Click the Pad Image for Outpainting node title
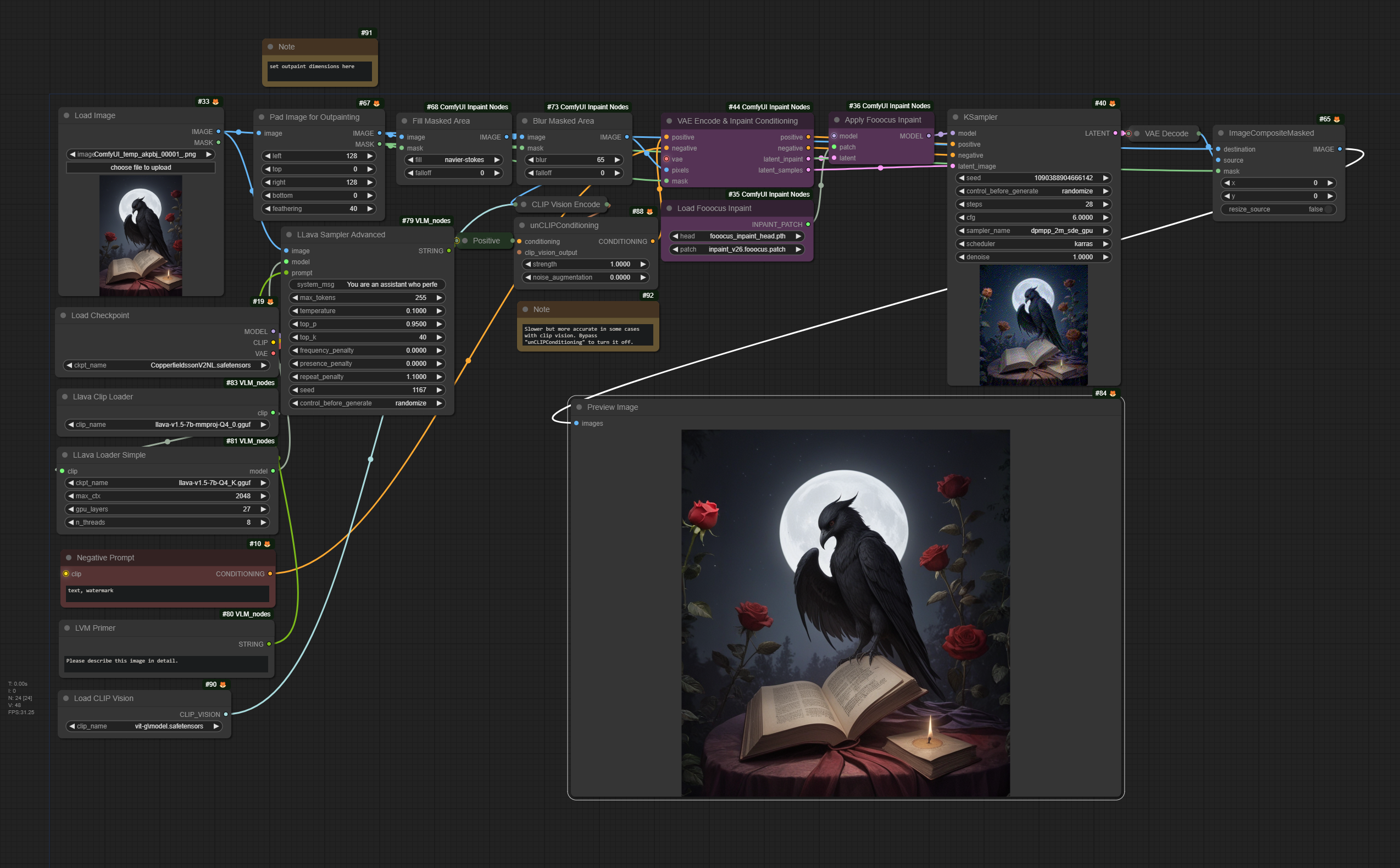Viewport: 1400px width, 868px height. coord(314,117)
